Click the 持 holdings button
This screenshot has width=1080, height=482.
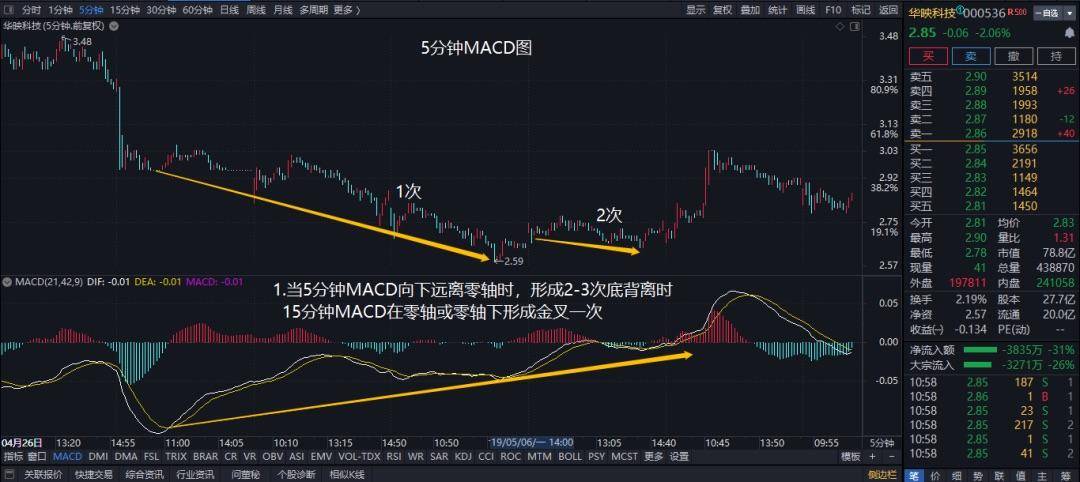(x=1055, y=56)
